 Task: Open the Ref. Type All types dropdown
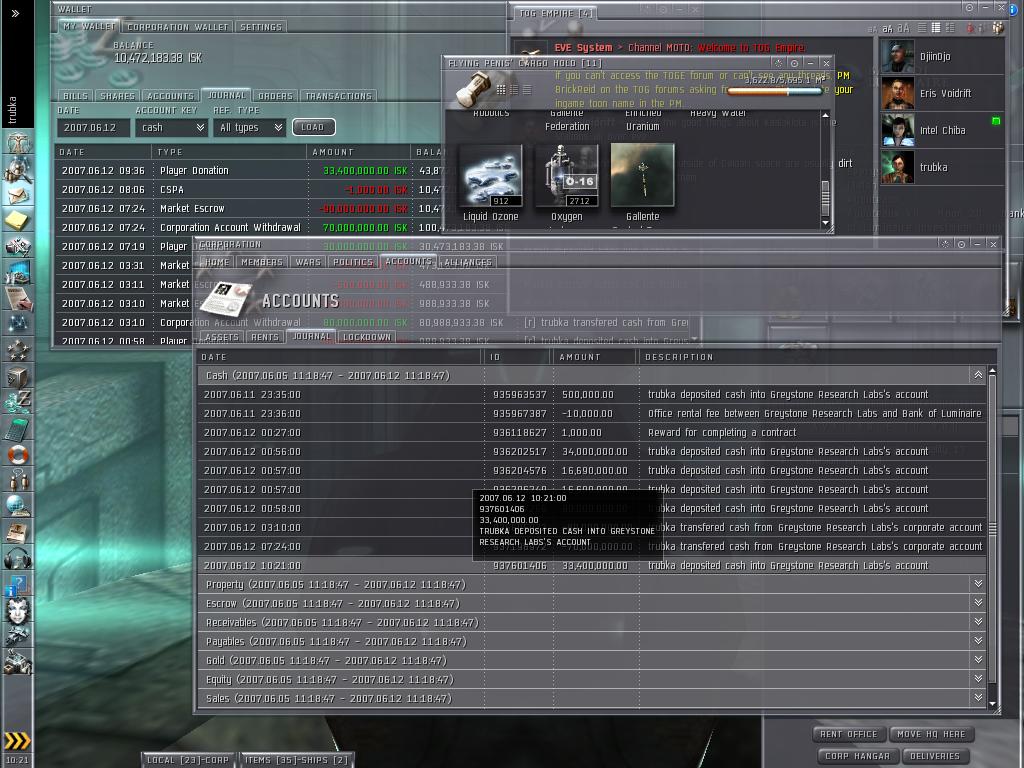pos(250,127)
